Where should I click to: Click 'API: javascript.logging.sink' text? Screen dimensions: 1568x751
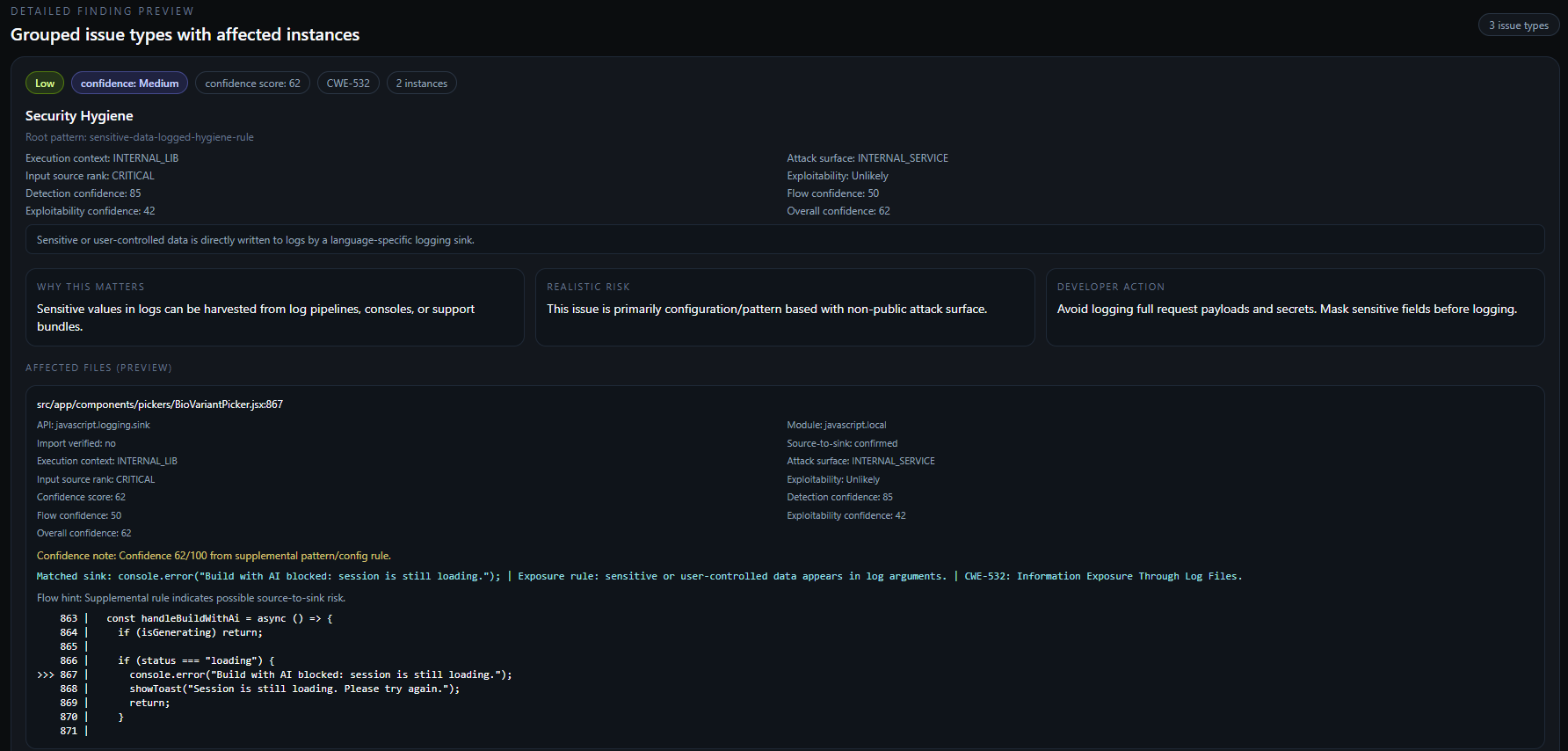click(93, 425)
